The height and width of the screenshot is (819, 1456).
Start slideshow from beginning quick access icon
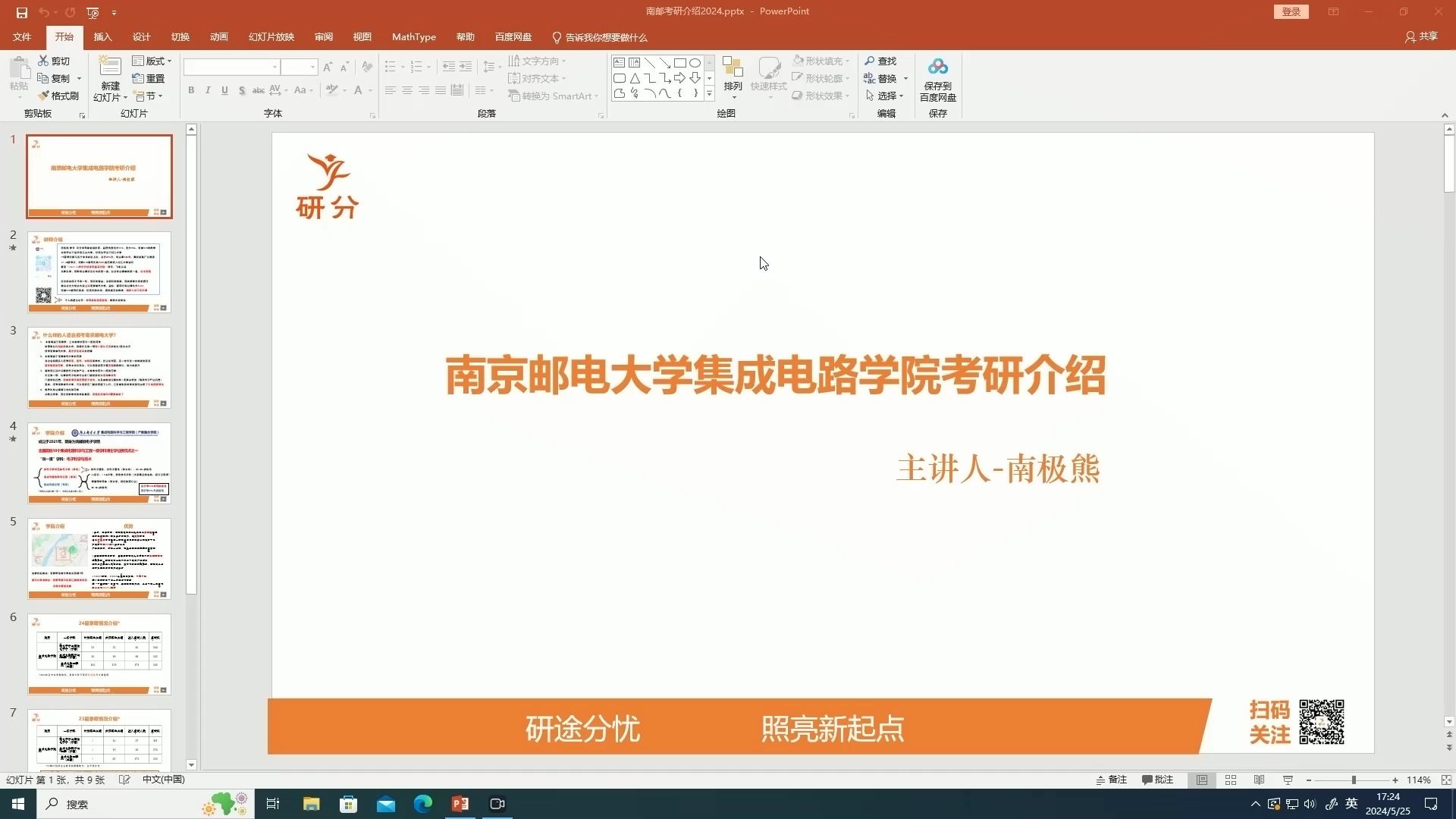[93, 12]
